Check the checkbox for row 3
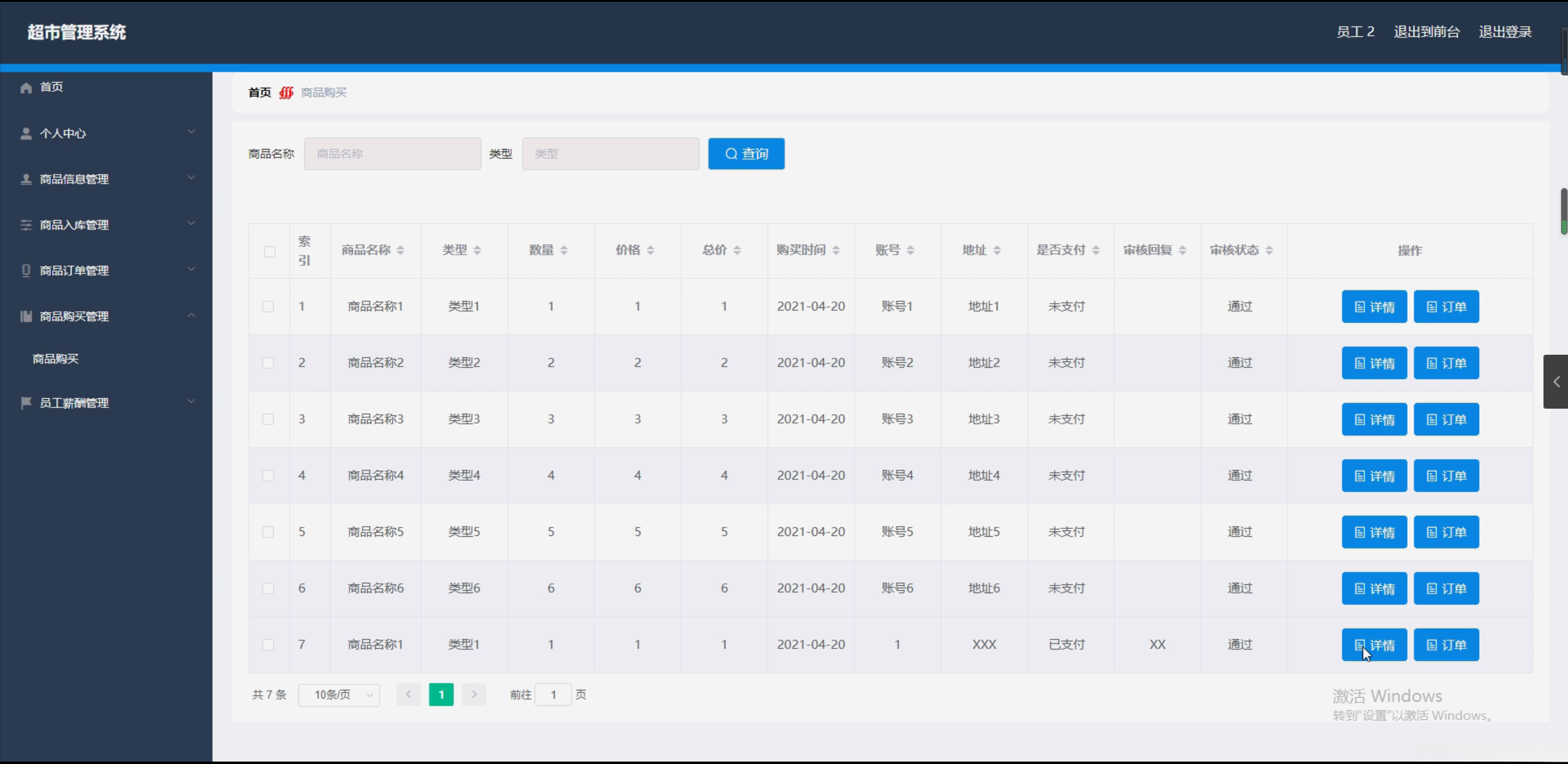 268,419
